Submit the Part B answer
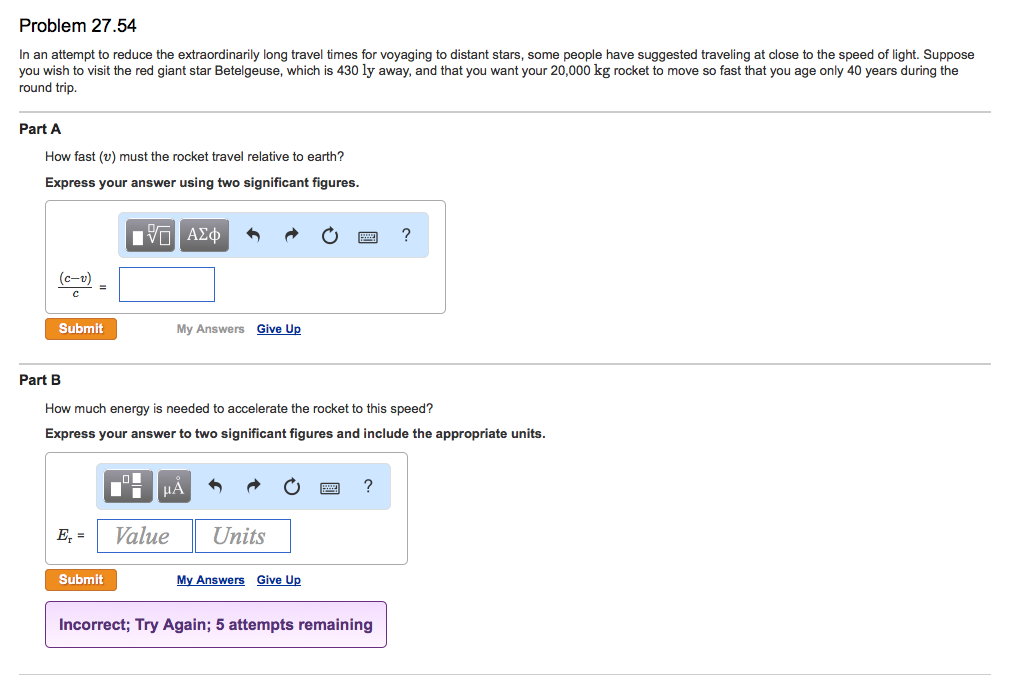 (x=81, y=580)
